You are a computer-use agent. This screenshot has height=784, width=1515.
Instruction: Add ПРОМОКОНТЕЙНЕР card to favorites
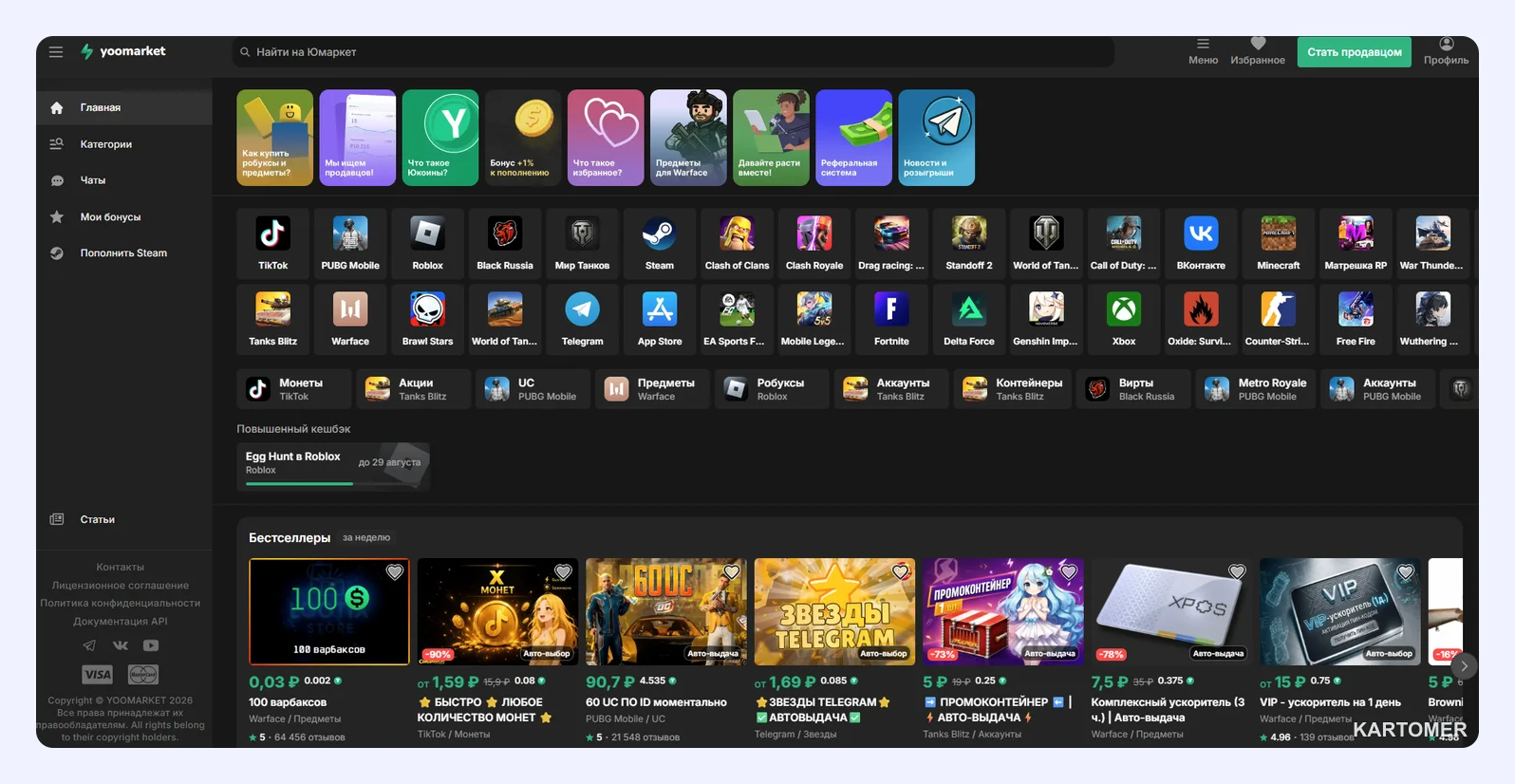(1069, 572)
